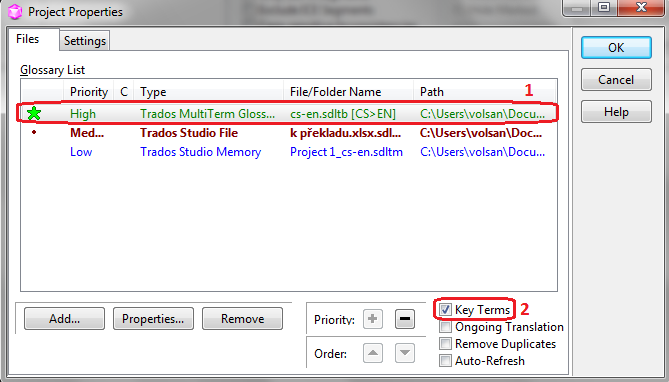This screenshot has width=669, height=382.
Task: Click the 'Low' priority value
Action: click(81, 152)
